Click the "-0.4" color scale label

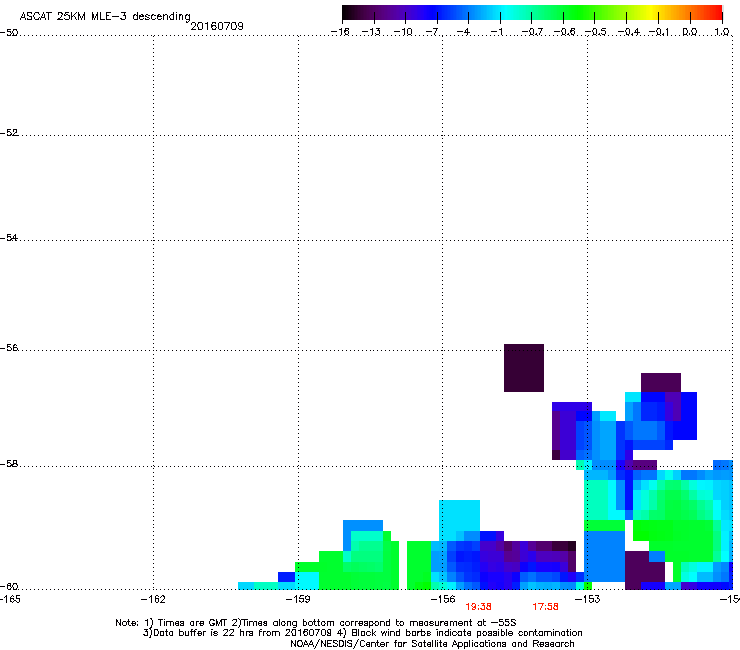pyautogui.click(x=628, y=32)
